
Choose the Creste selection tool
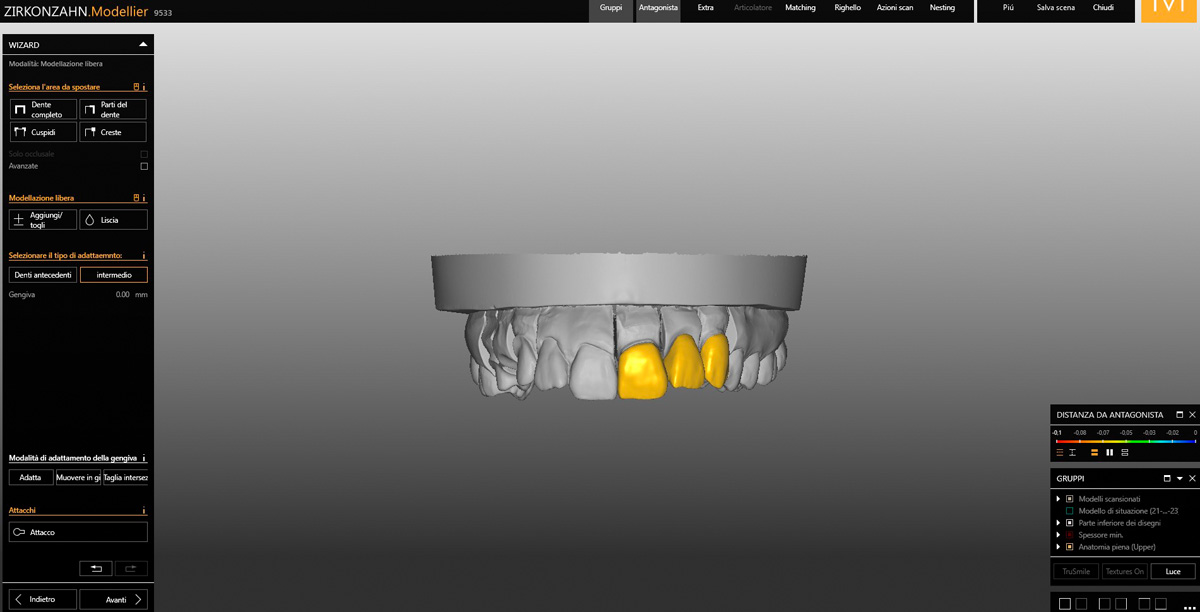point(113,132)
